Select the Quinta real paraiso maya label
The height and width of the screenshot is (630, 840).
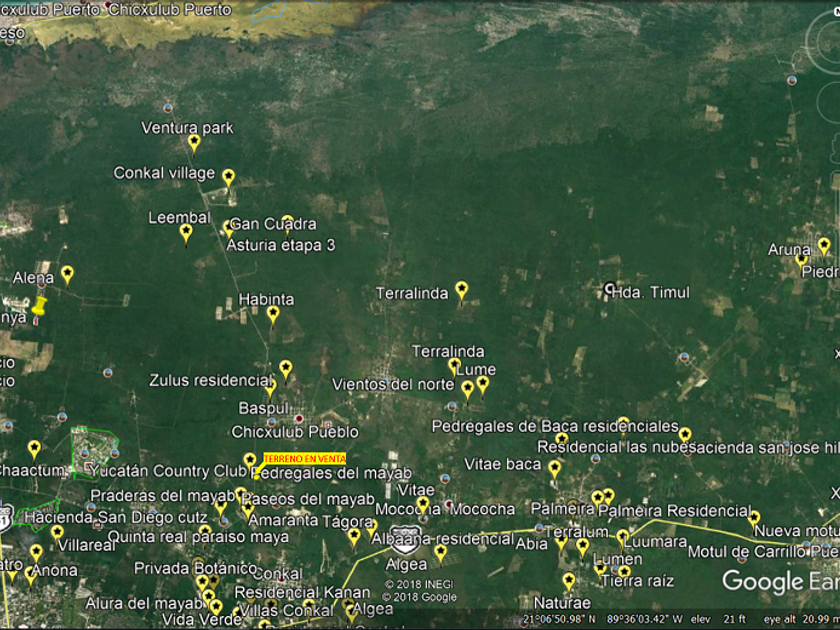point(198,537)
